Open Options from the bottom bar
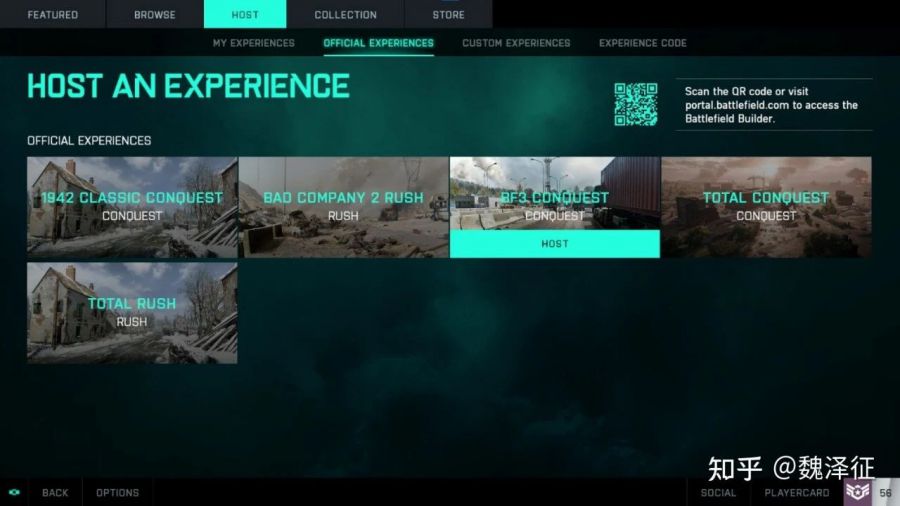The height and width of the screenshot is (506, 900). point(117,492)
